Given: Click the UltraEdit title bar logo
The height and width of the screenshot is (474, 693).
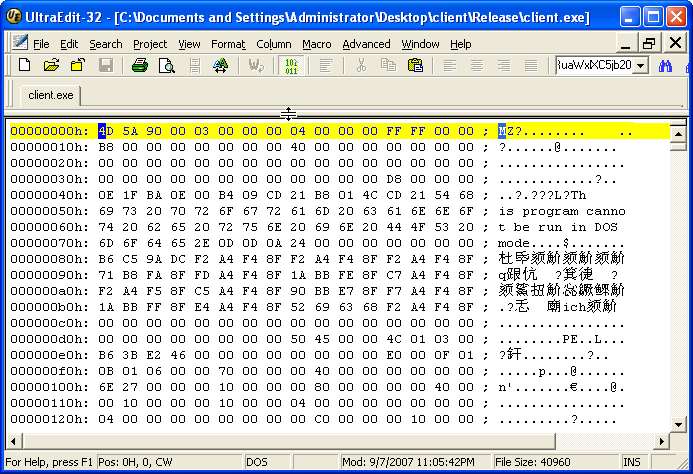Looking at the screenshot, I should (15, 16).
